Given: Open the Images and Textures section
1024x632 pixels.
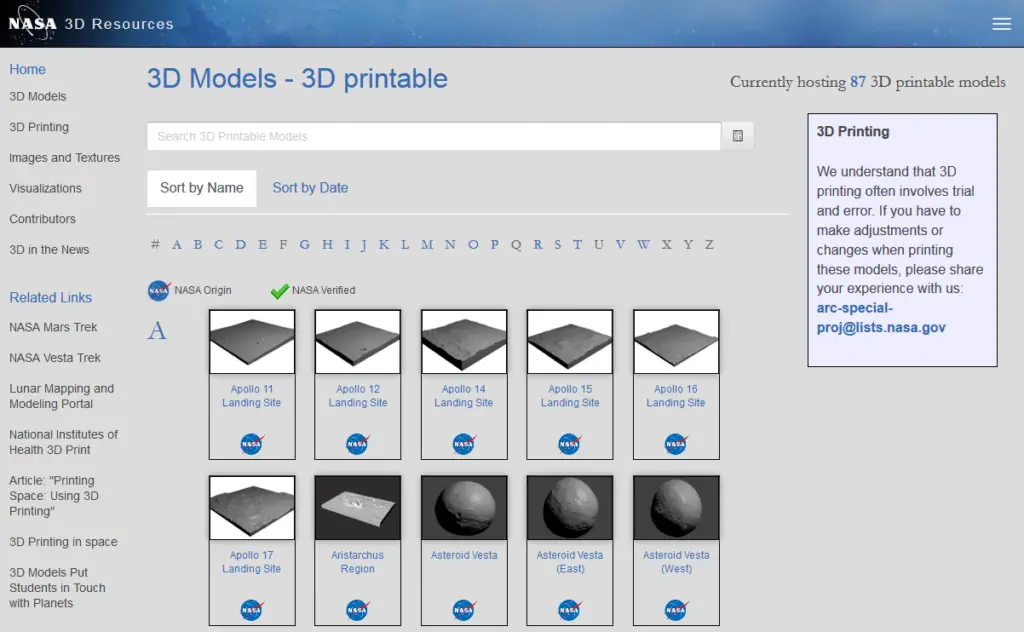Looking at the screenshot, I should coord(64,157).
